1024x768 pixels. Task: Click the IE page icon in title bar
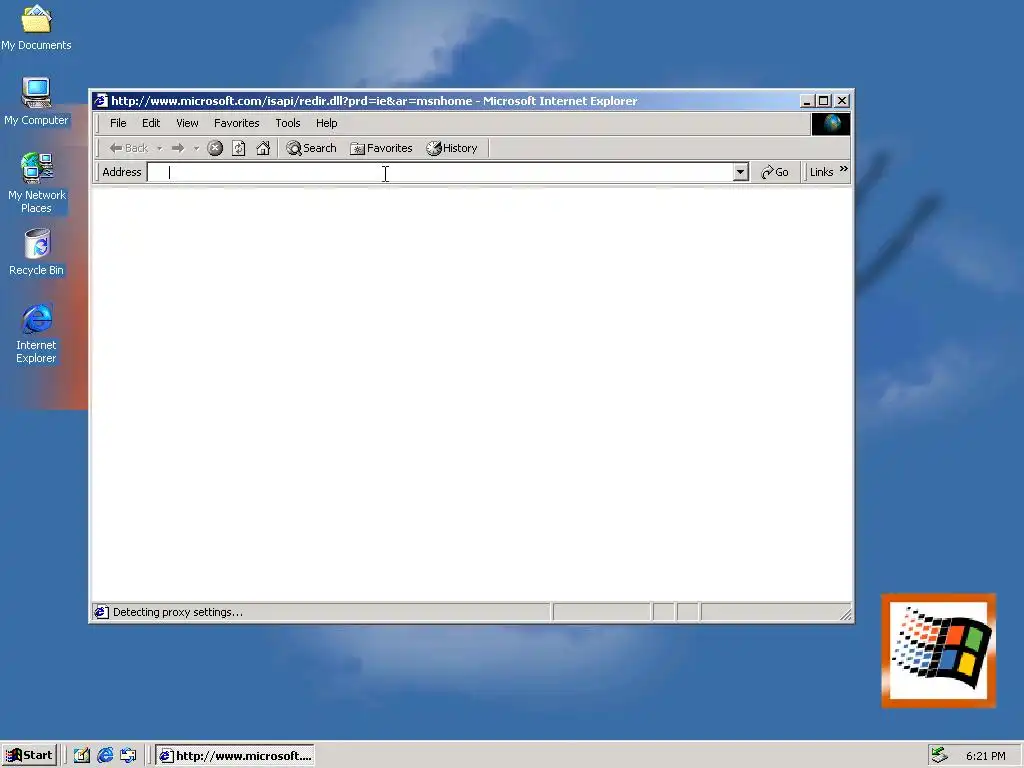[101, 101]
